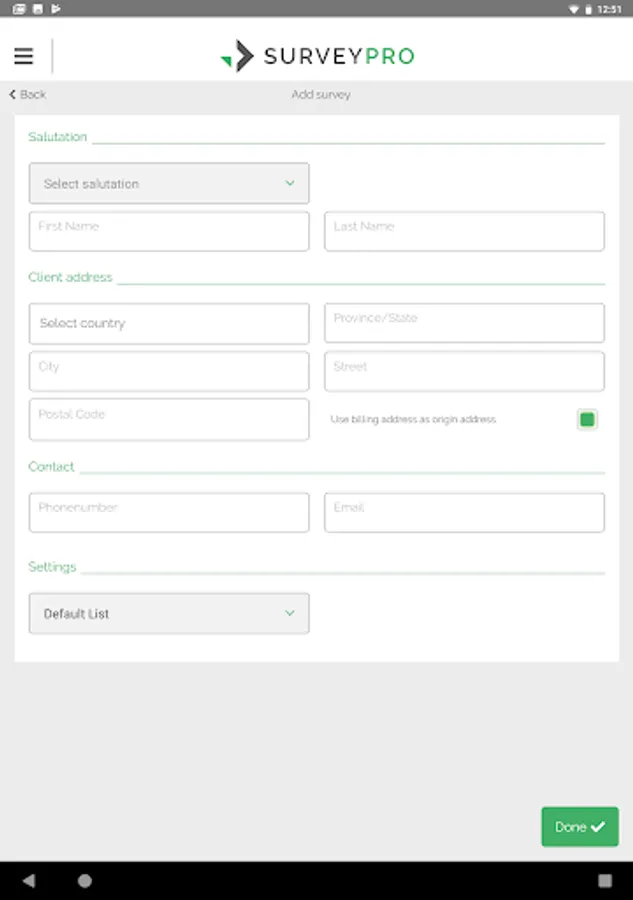
Task: Open Select salutation dropdown
Action: [169, 184]
